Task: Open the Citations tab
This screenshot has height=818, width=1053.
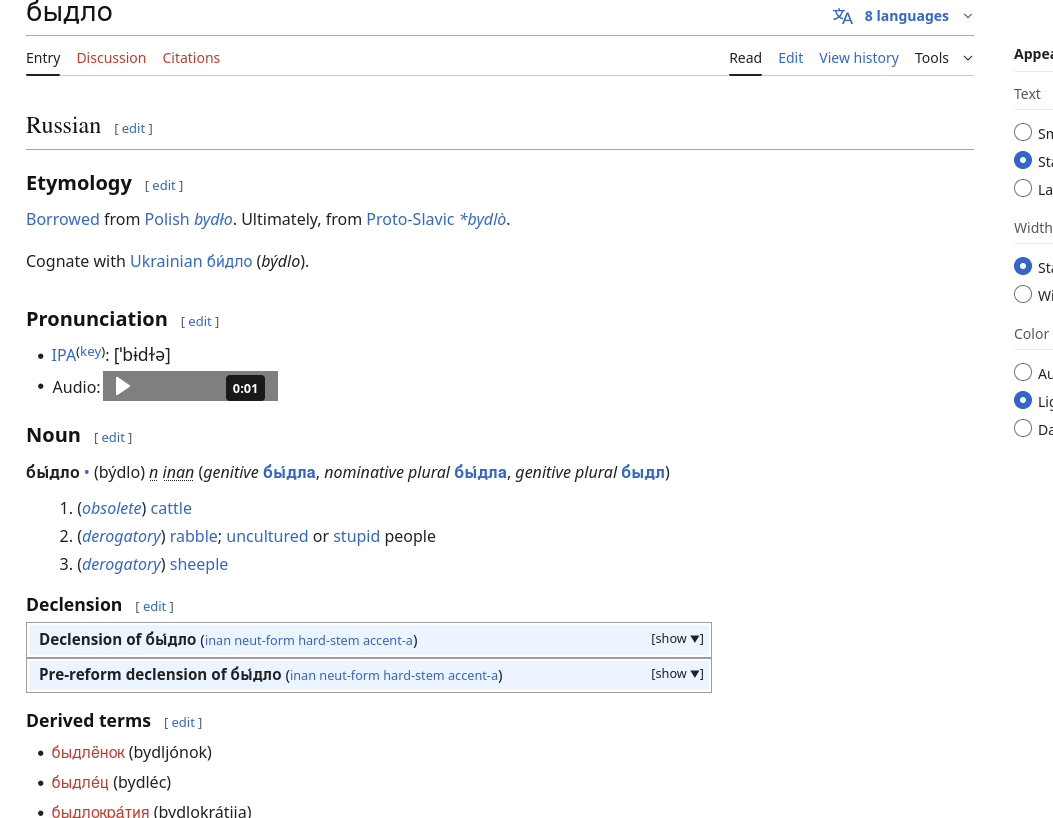Action: coord(191,58)
